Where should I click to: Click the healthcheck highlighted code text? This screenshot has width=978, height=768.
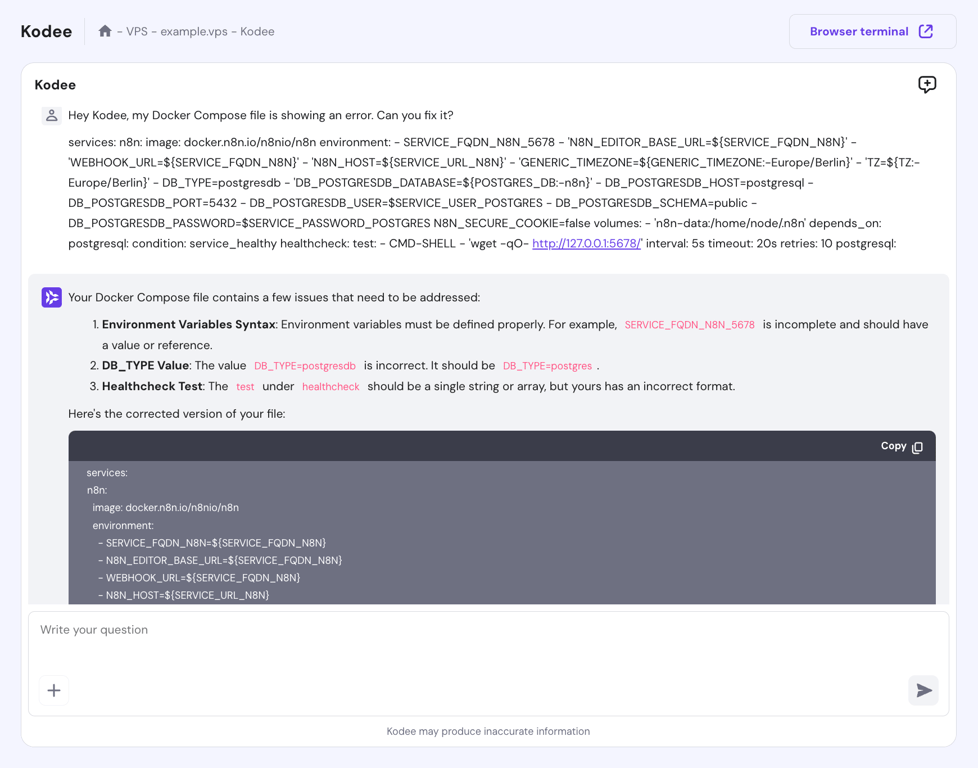point(331,386)
